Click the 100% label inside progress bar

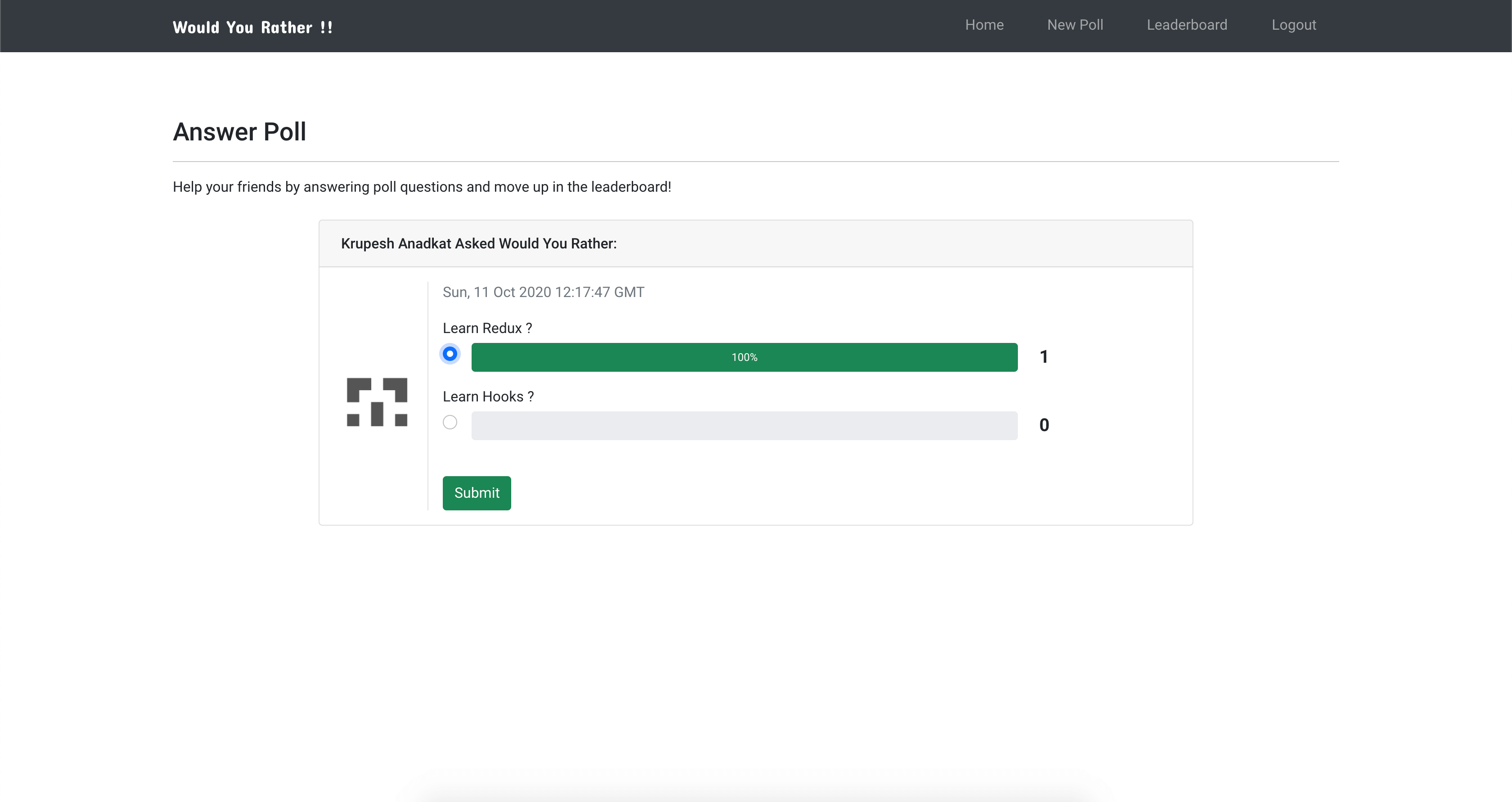(x=744, y=357)
